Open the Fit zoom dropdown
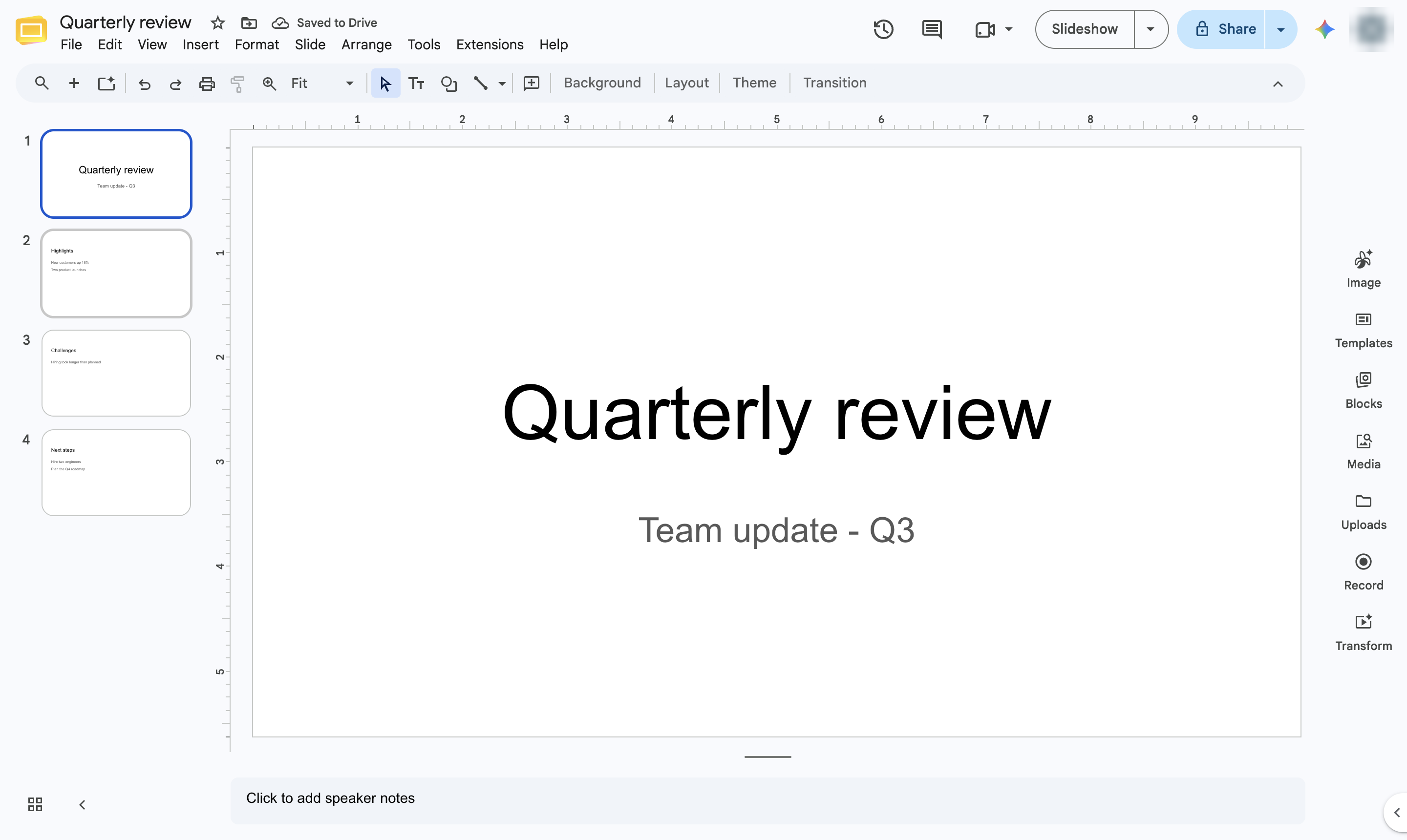The width and height of the screenshot is (1407, 840). pyautogui.click(x=322, y=84)
